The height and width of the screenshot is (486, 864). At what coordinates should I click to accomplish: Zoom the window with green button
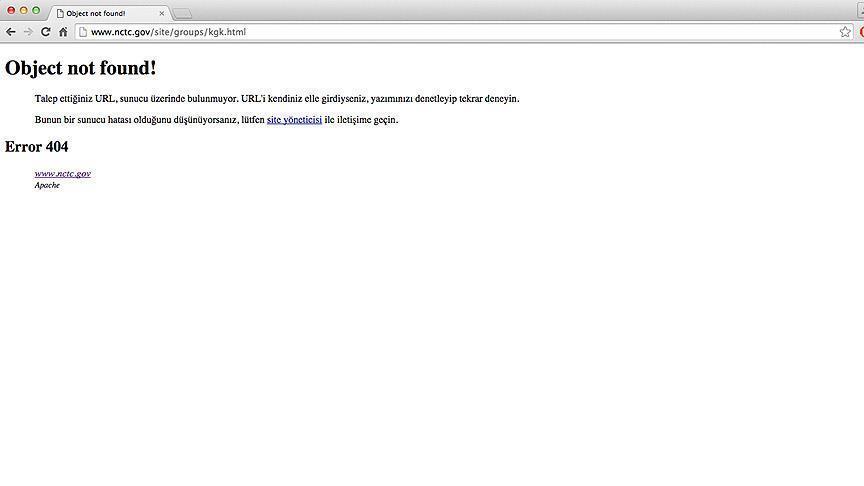coord(36,10)
